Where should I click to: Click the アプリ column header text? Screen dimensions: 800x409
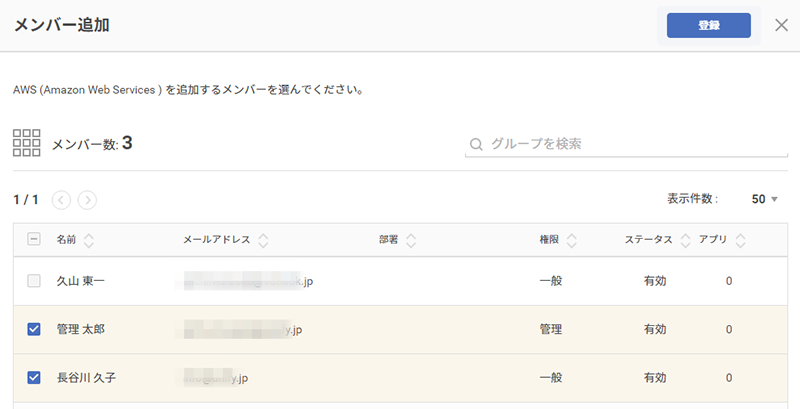tap(713, 239)
